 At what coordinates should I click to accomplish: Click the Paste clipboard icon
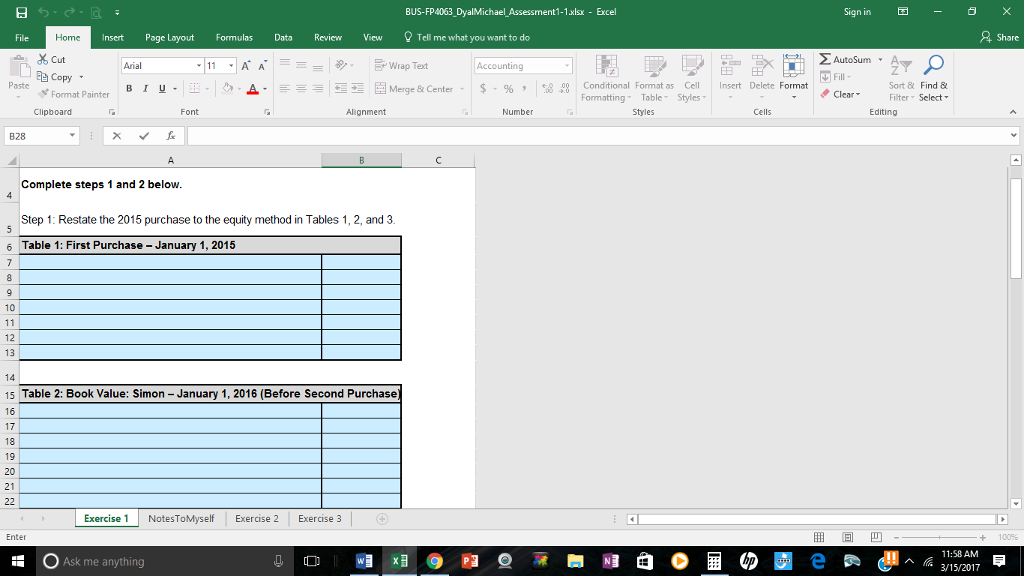coord(19,68)
